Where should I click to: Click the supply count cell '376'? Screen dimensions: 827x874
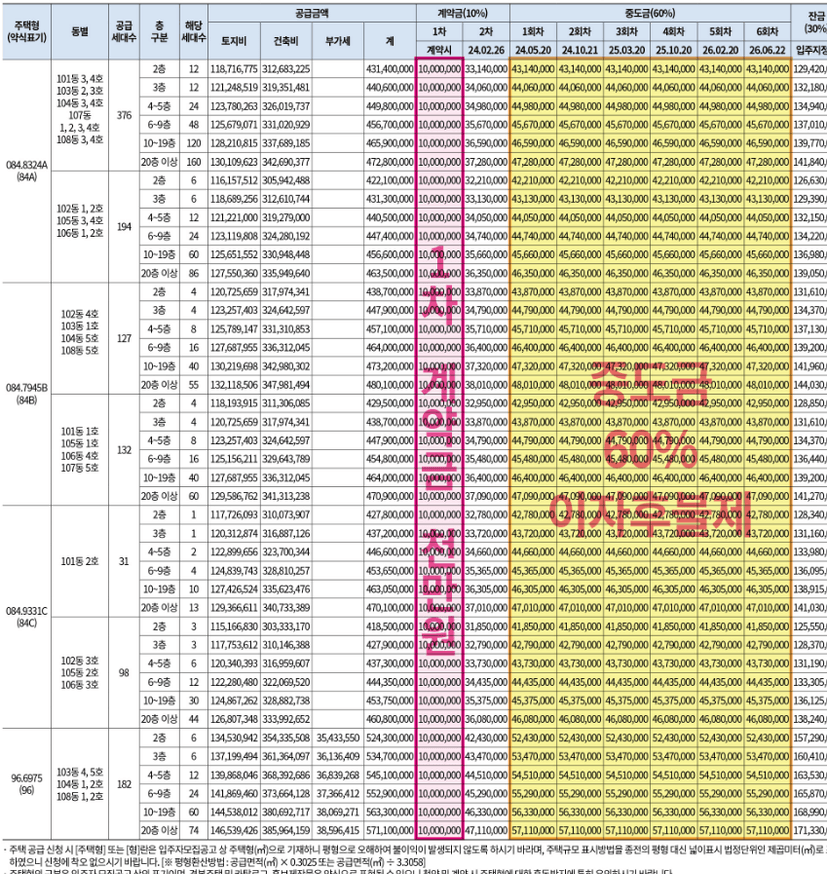[x=124, y=115]
